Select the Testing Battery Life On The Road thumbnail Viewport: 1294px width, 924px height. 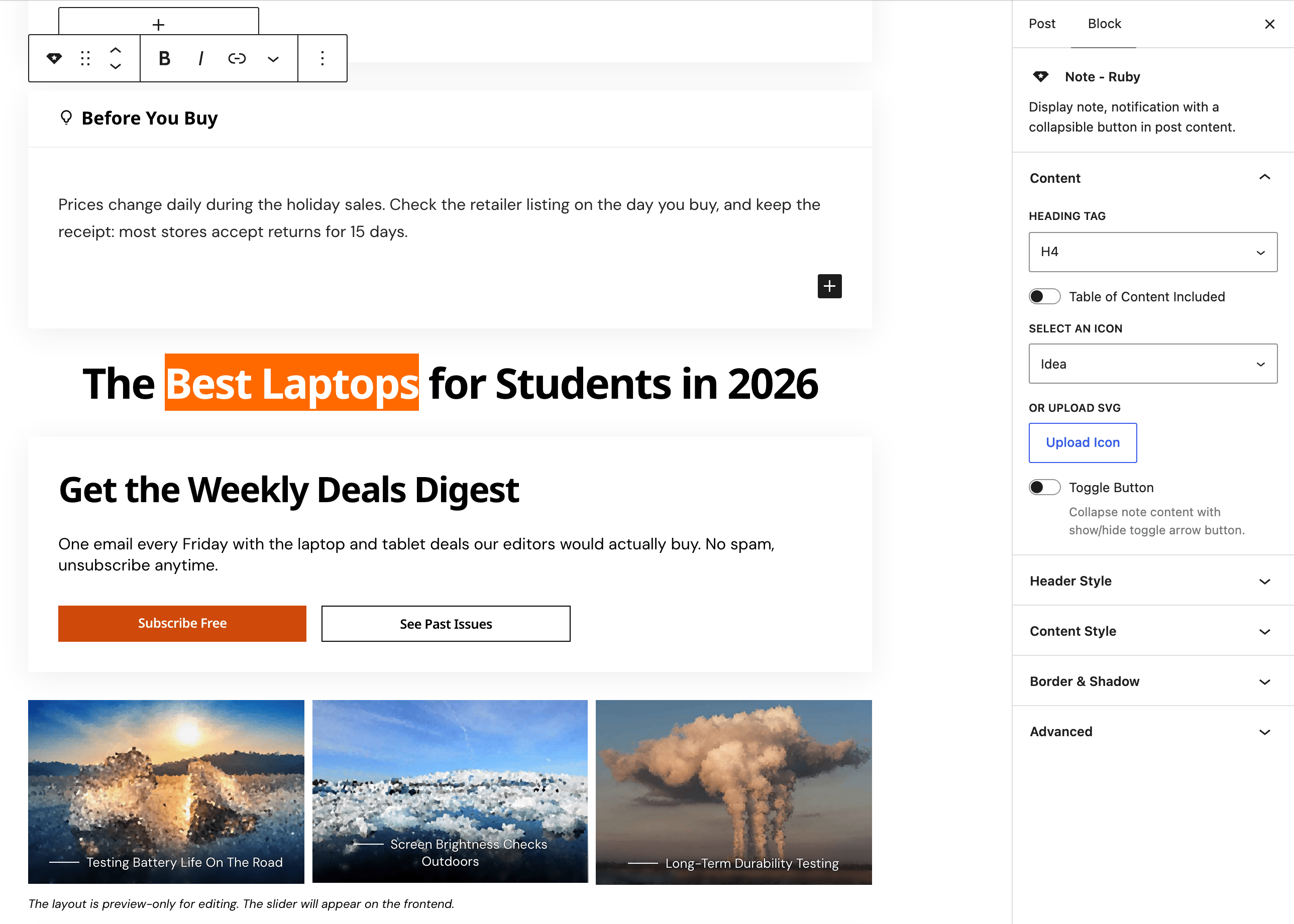point(166,791)
